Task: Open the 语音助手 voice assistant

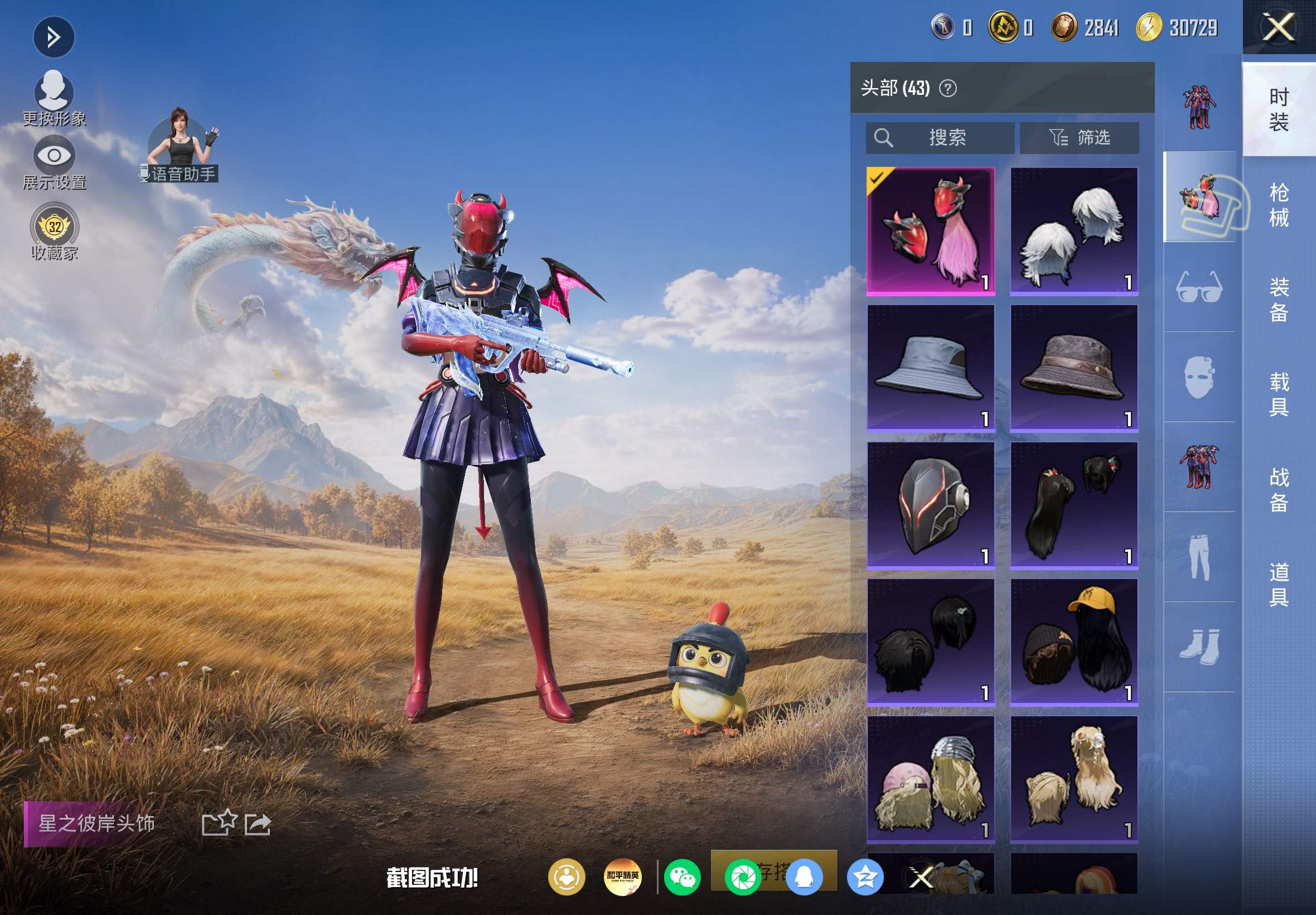Action: pos(181,146)
